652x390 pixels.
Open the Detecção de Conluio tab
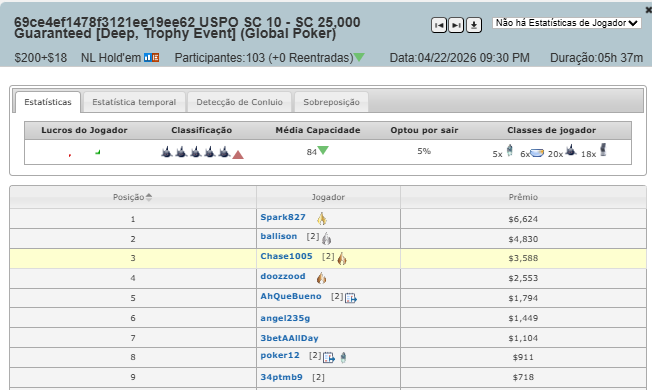tap(239, 102)
